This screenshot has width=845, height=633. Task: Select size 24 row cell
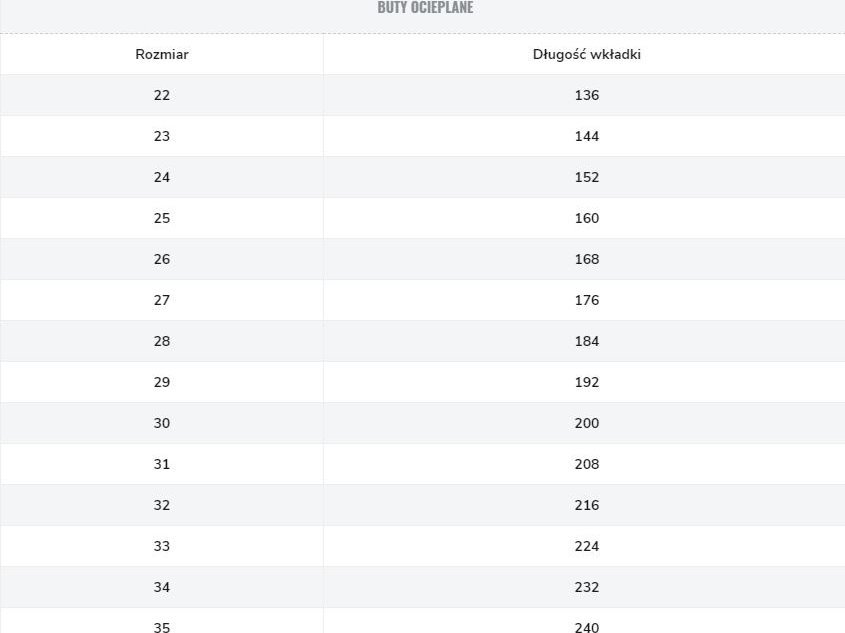(162, 177)
